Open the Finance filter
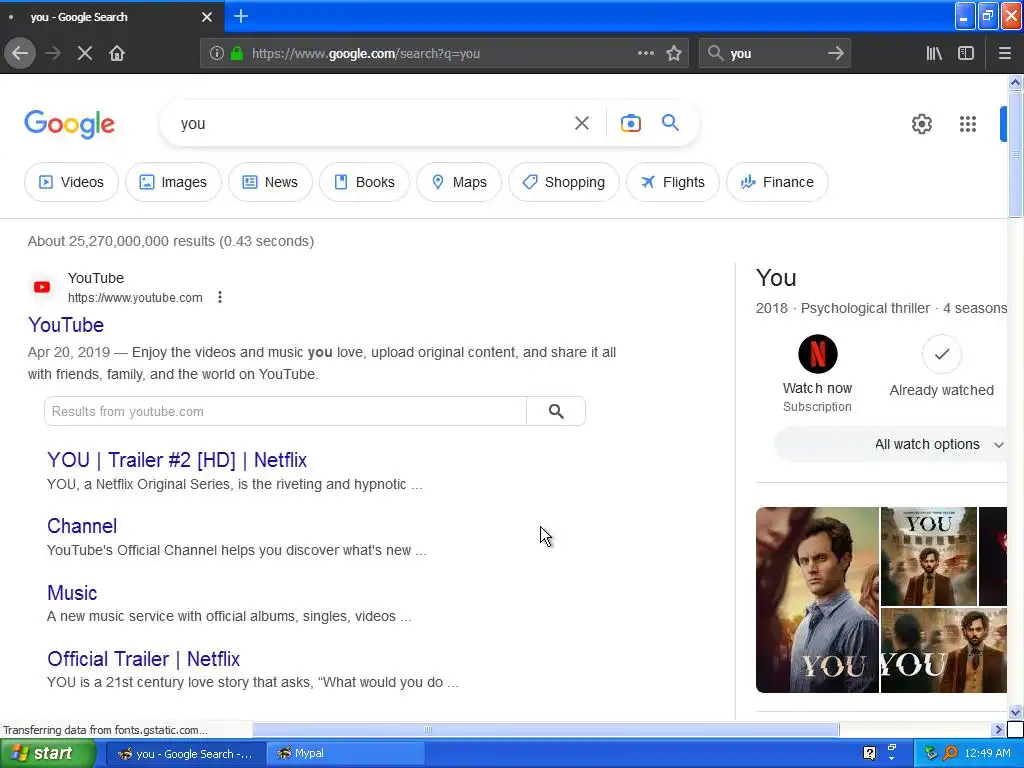Image resolution: width=1024 pixels, height=768 pixels. (777, 182)
